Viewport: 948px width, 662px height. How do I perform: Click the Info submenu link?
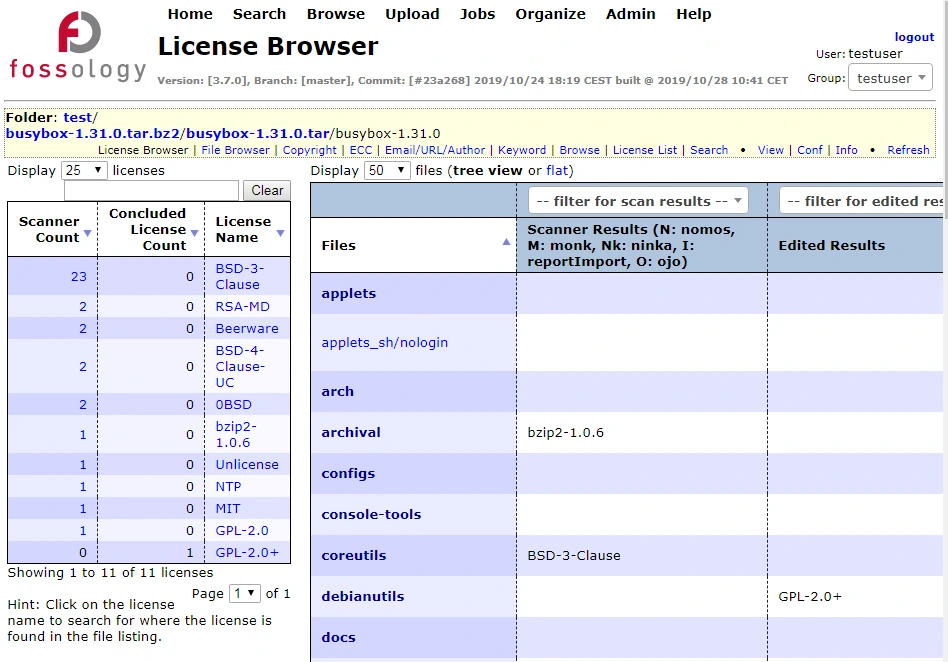[846, 150]
